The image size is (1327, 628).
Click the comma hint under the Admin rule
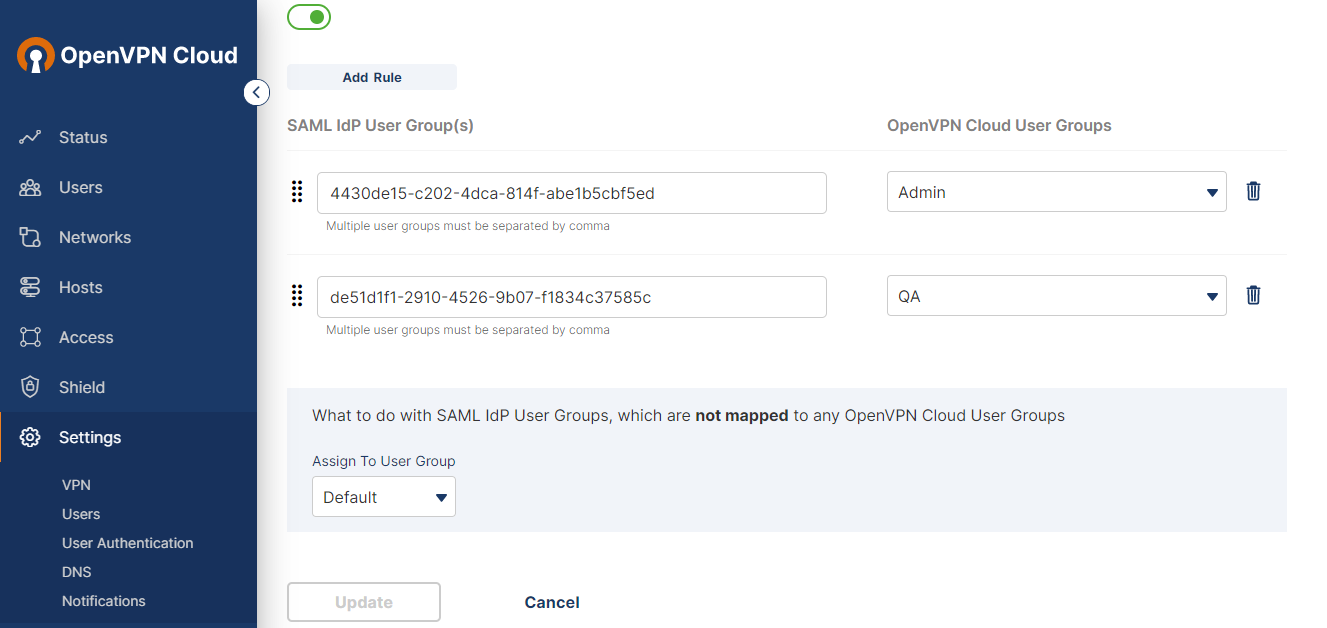pyautogui.click(x=468, y=226)
